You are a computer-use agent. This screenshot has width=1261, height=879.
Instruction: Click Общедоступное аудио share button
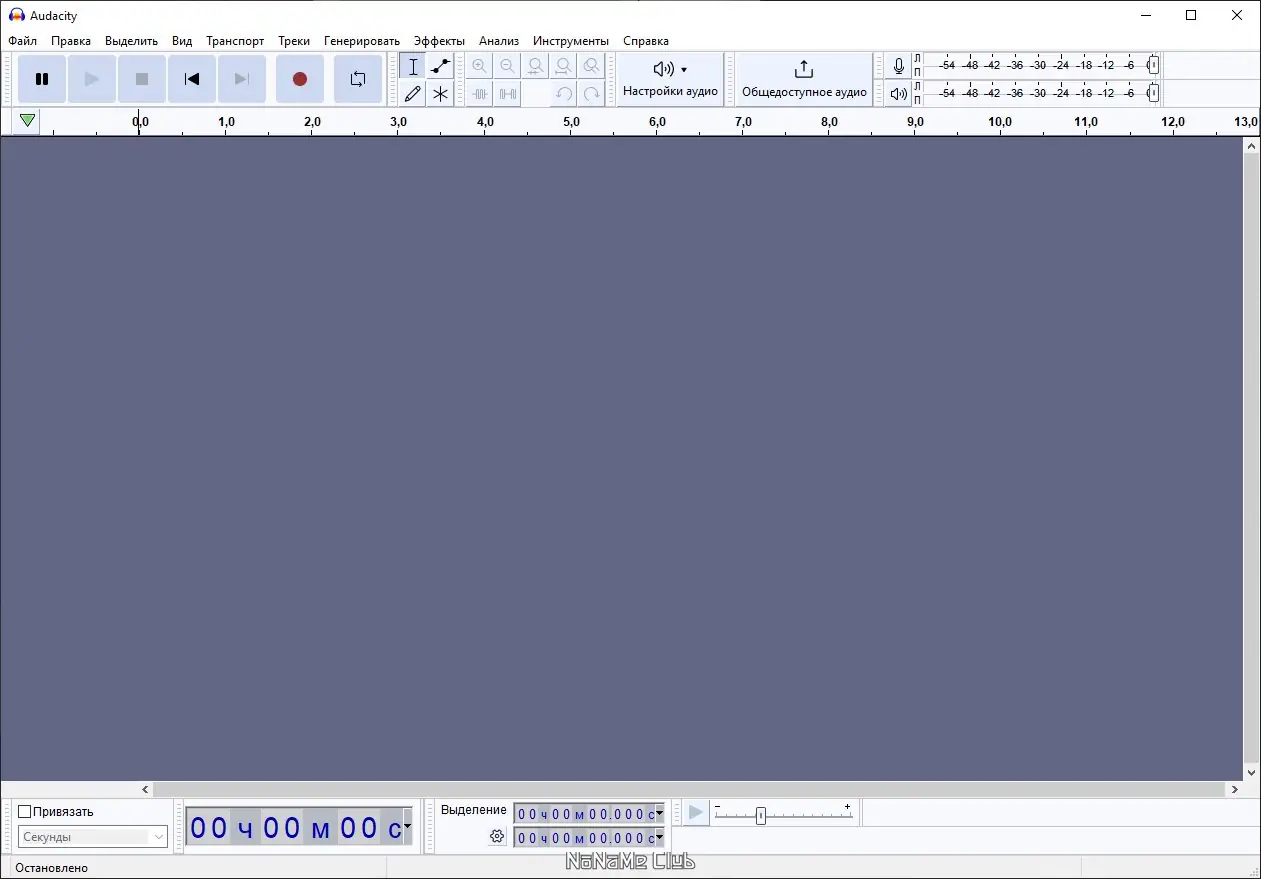(x=804, y=79)
